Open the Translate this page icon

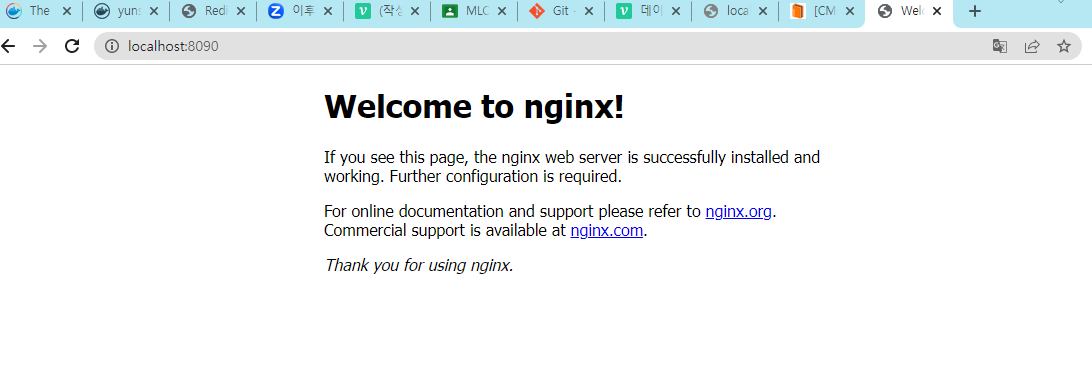coord(999,47)
